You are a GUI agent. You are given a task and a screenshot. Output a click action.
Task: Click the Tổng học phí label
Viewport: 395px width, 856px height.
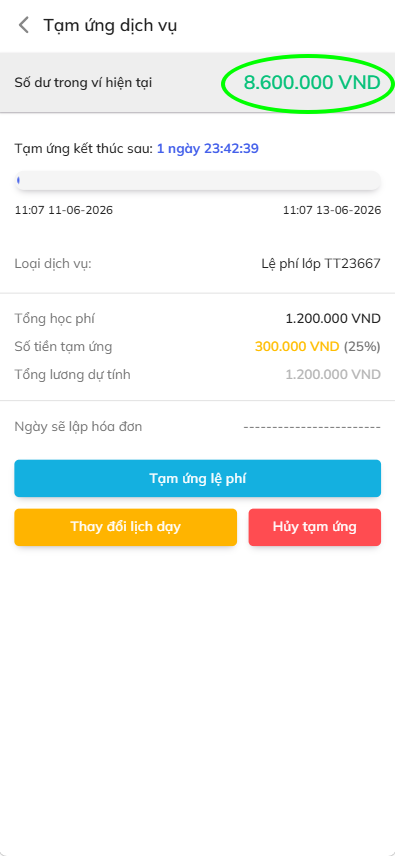[x=55, y=319]
